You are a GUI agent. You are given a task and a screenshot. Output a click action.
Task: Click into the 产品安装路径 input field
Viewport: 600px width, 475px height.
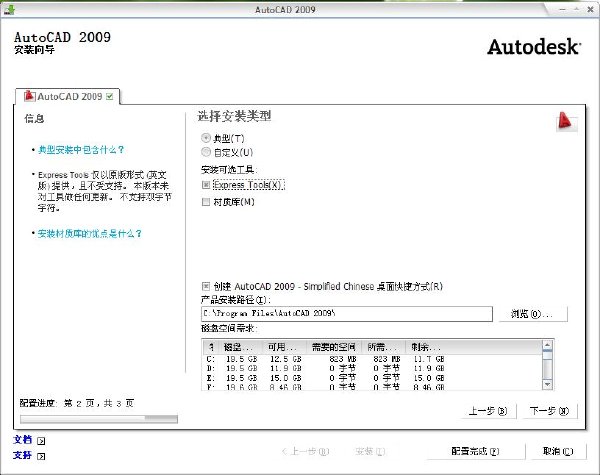tap(347, 313)
